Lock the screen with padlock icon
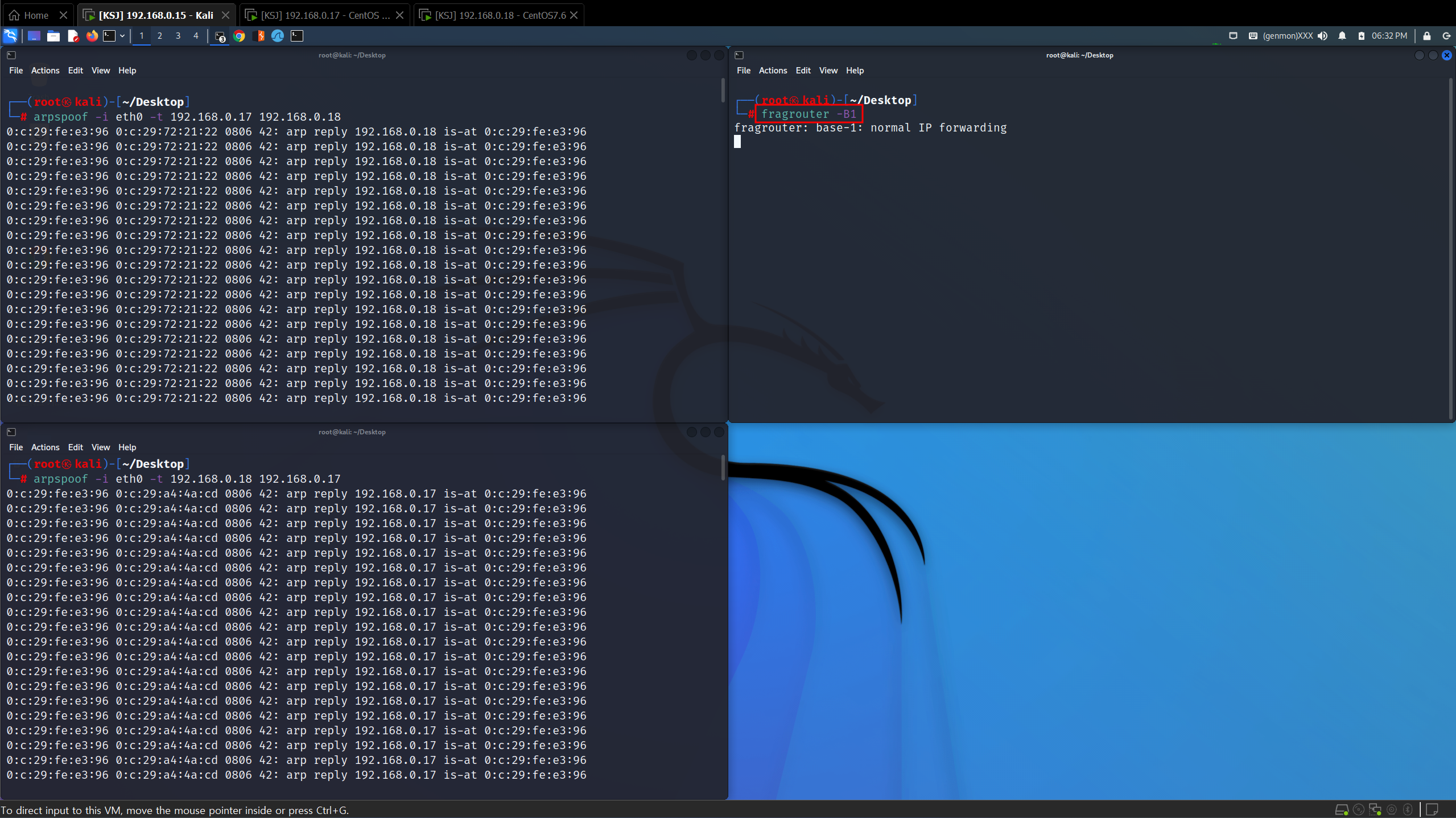 1427,36
